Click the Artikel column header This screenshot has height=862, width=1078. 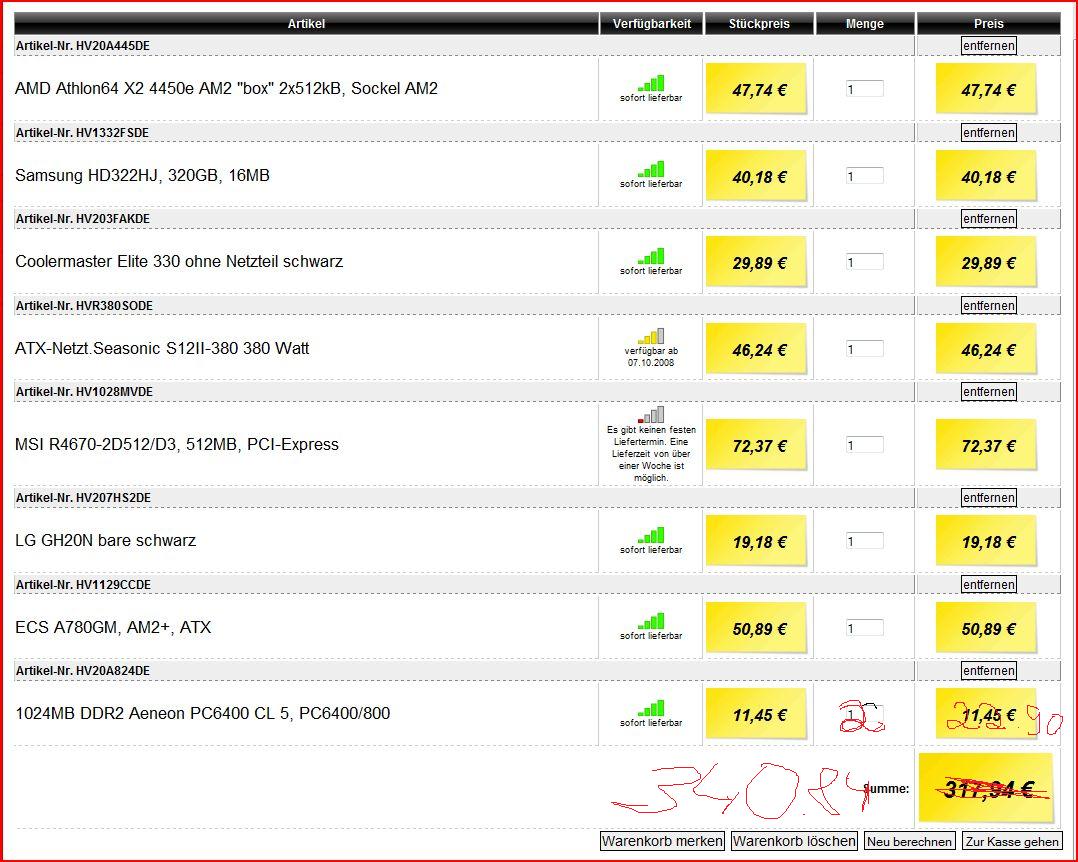coord(306,23)
